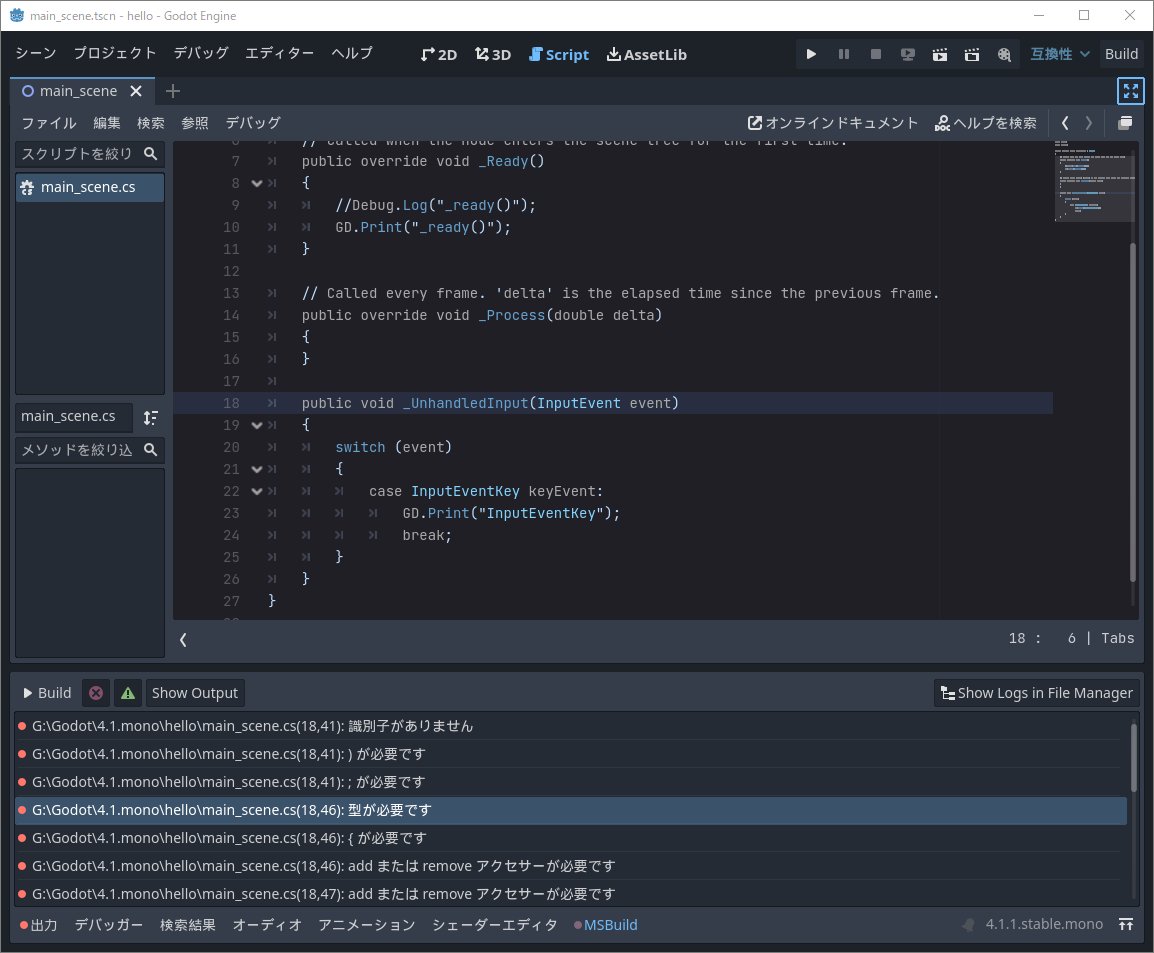This screenshot has width=1154, height=953.
Task: Add a new scene tab with plus
Action: tap(173, 91)
